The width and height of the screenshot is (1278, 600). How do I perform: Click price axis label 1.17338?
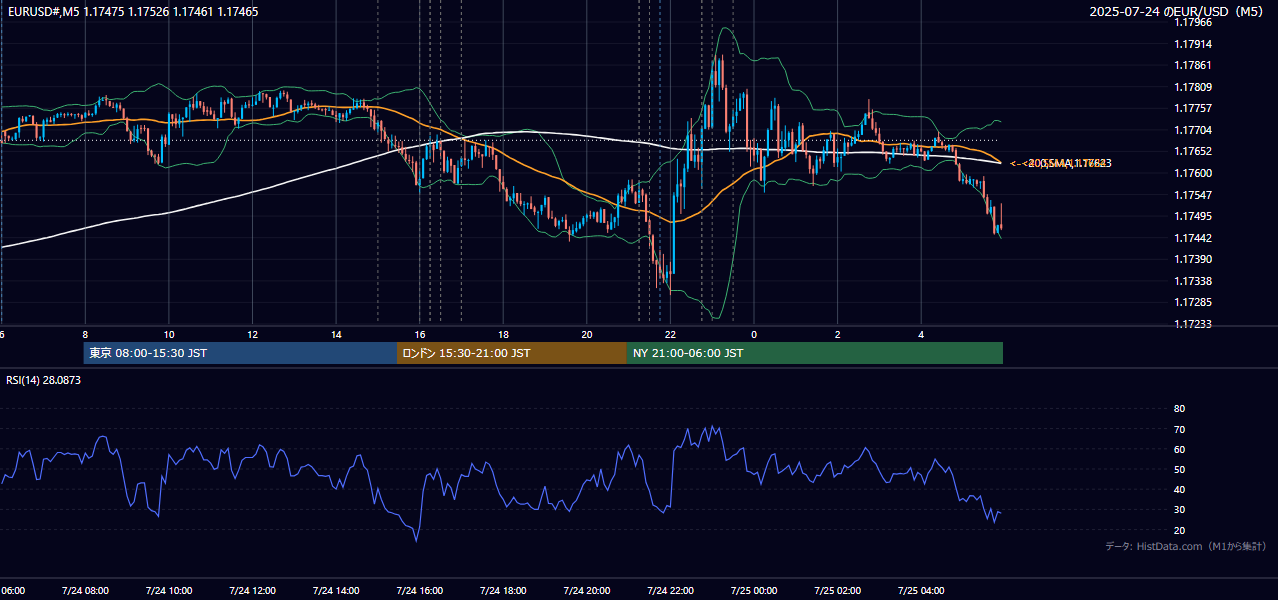point(1192,281)
